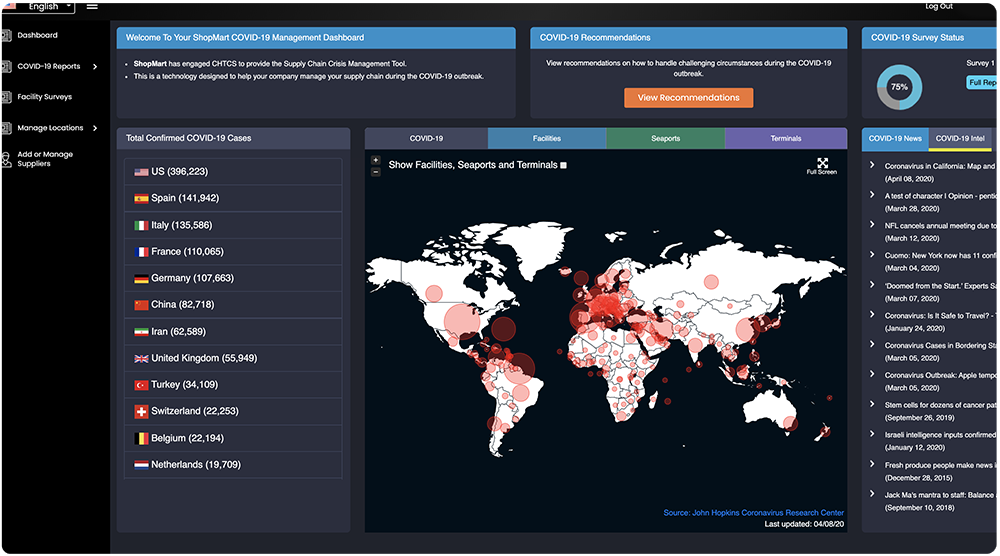Click the Manage Locations sidebar icon

(6, 128)
